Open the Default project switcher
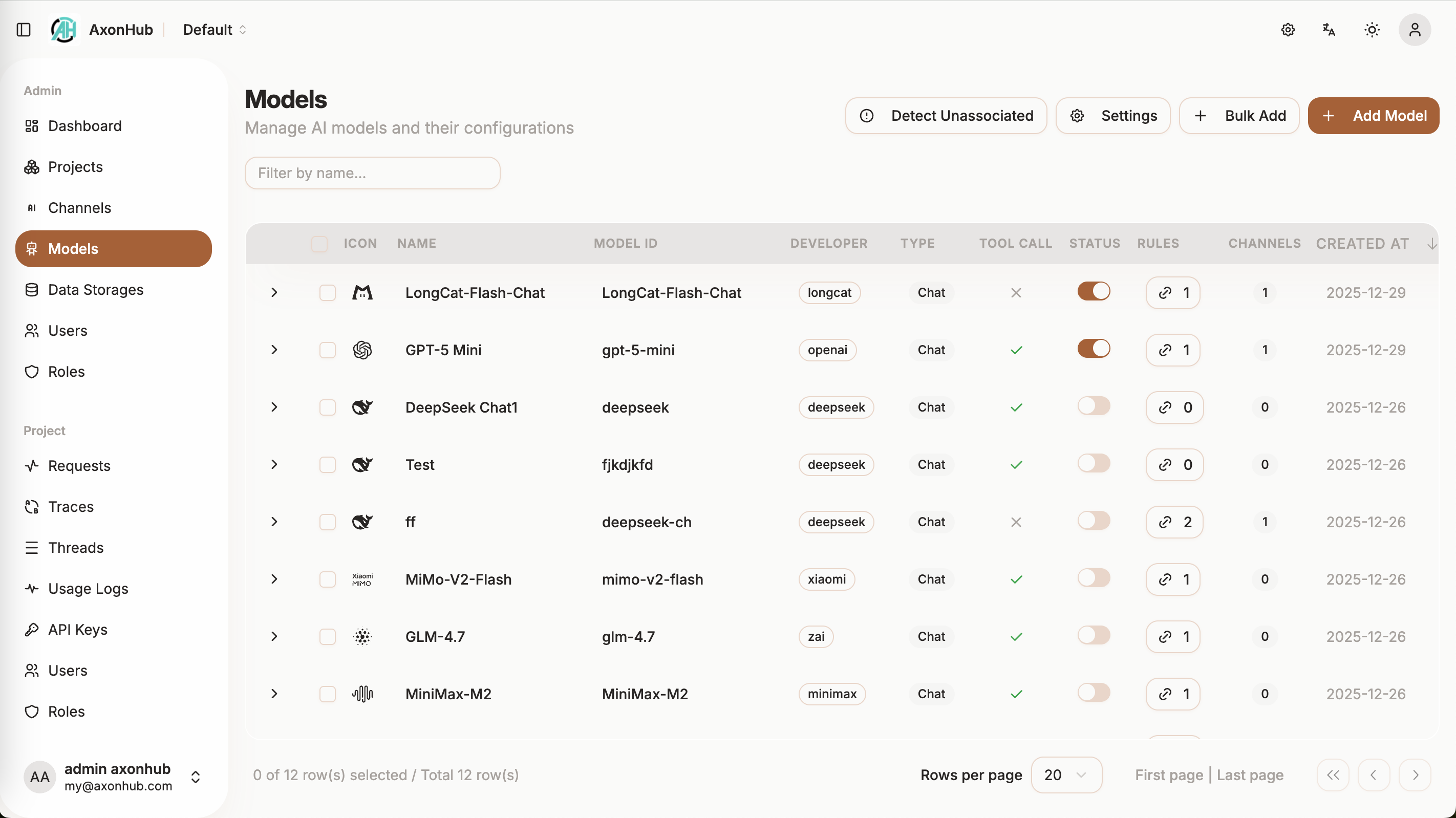This screenshot has height=818, width=1456. pos(214,29)
